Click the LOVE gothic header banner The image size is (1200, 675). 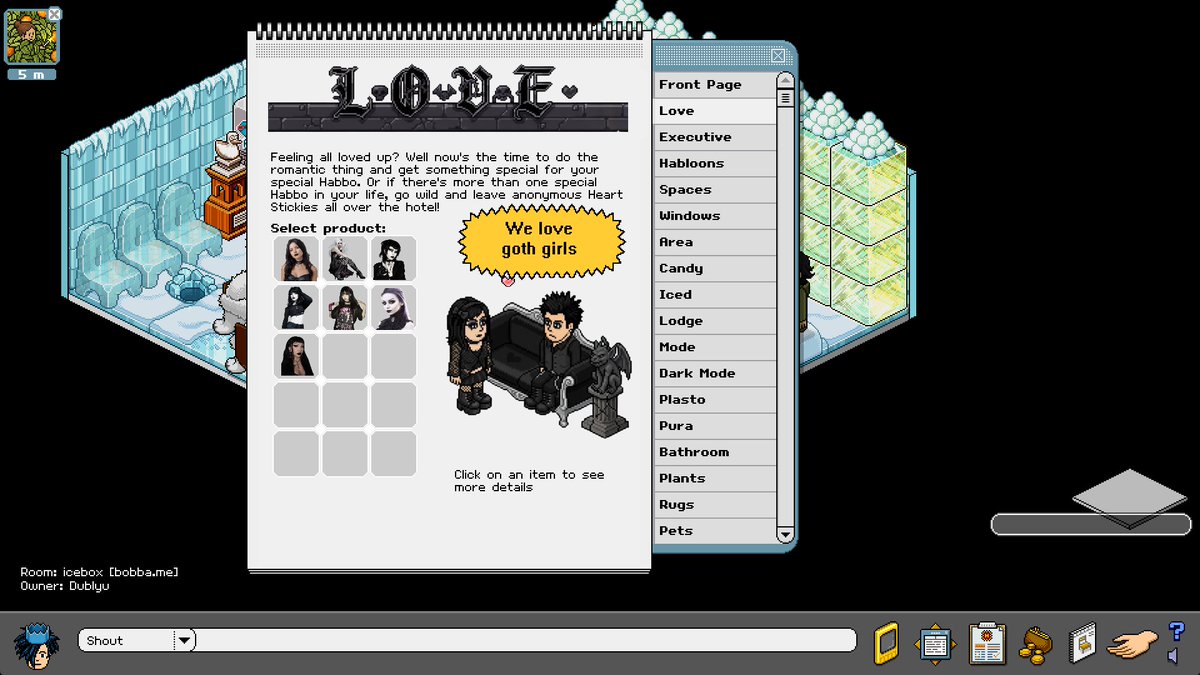tap(448, 98)
